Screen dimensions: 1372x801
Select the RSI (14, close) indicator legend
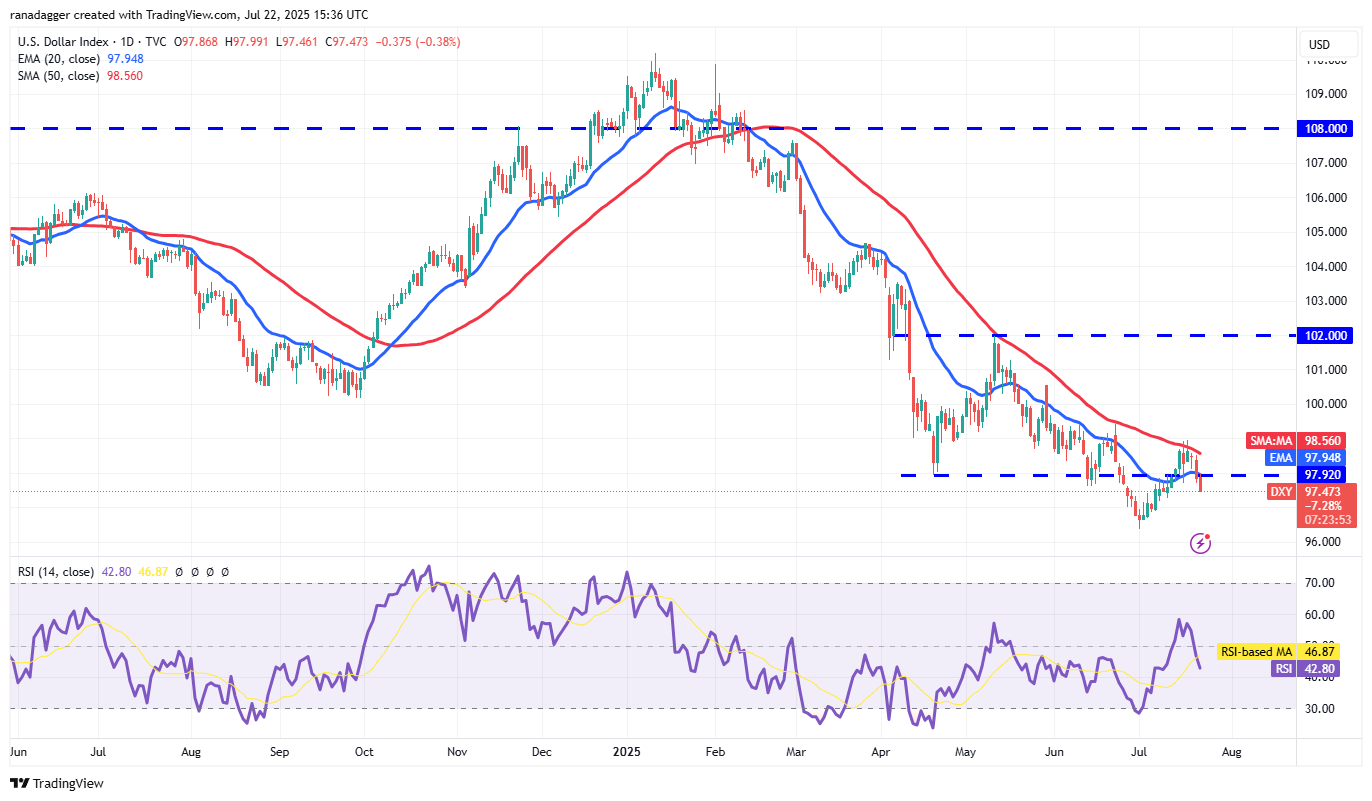click(x=56, y=572)
